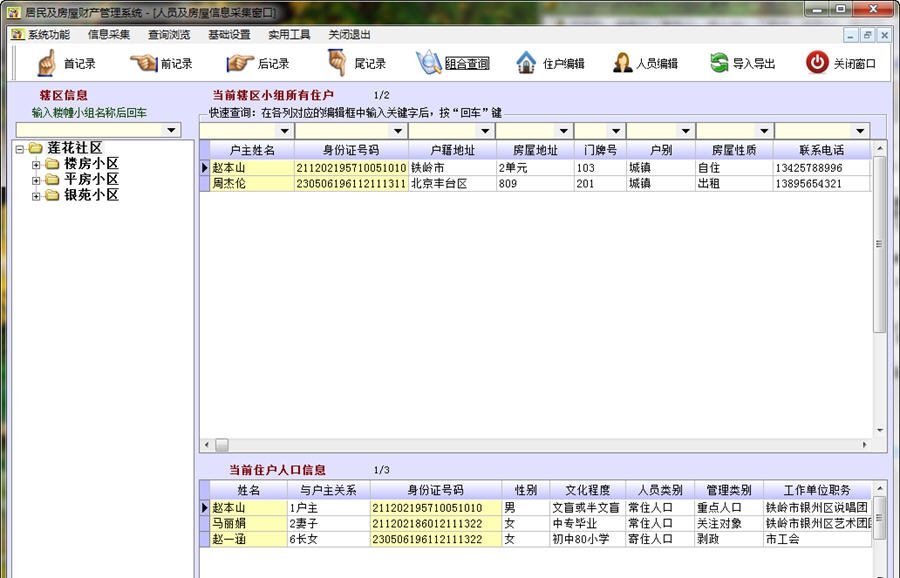Open 组合查询 combined query tool

pyautogui.click(x=429, y=63)
